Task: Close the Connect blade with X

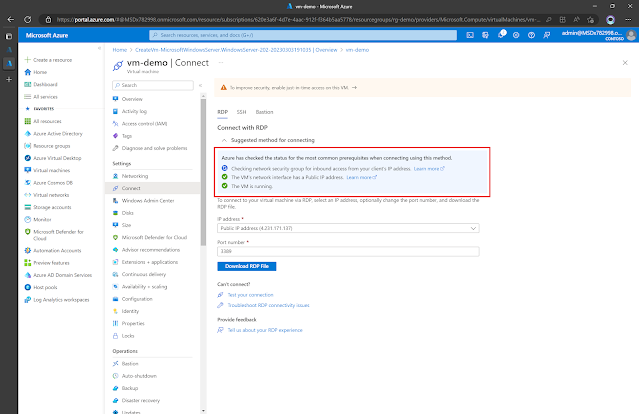Action: [625, 63]
